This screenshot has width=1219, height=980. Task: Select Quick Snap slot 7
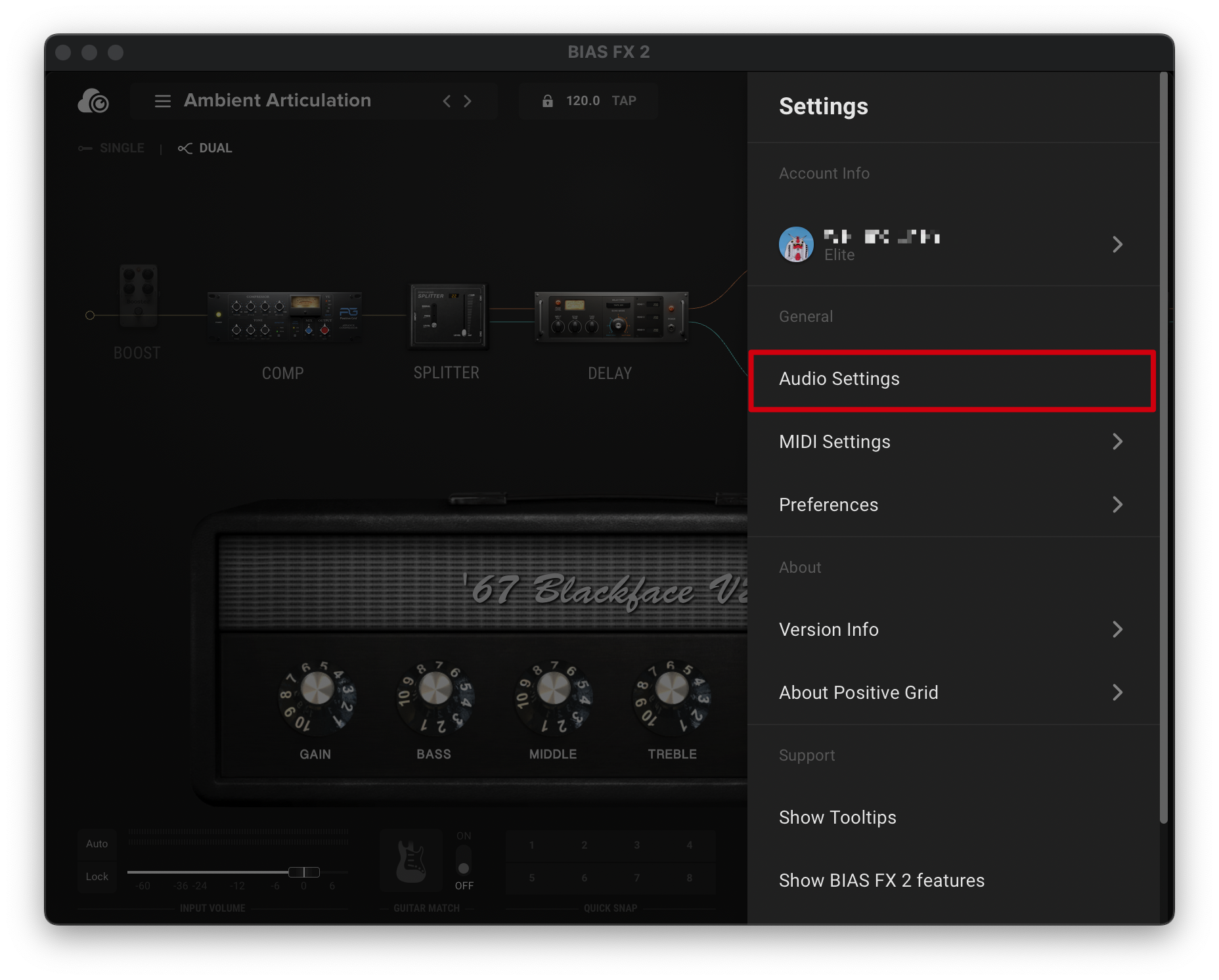[x=637, y=878]
